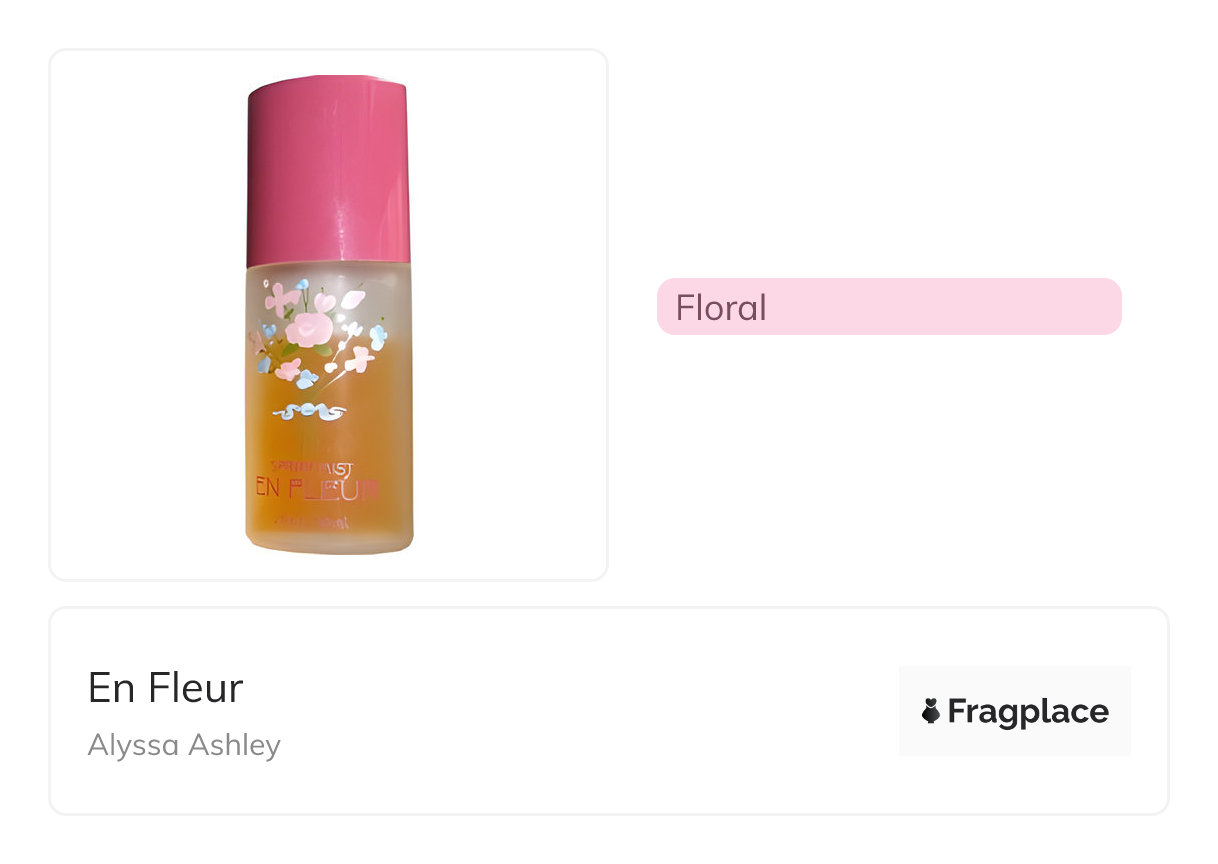Click the Fragplace perfume bottle logo icon
The image size is (1218, 864).
[x=930, y=711]
